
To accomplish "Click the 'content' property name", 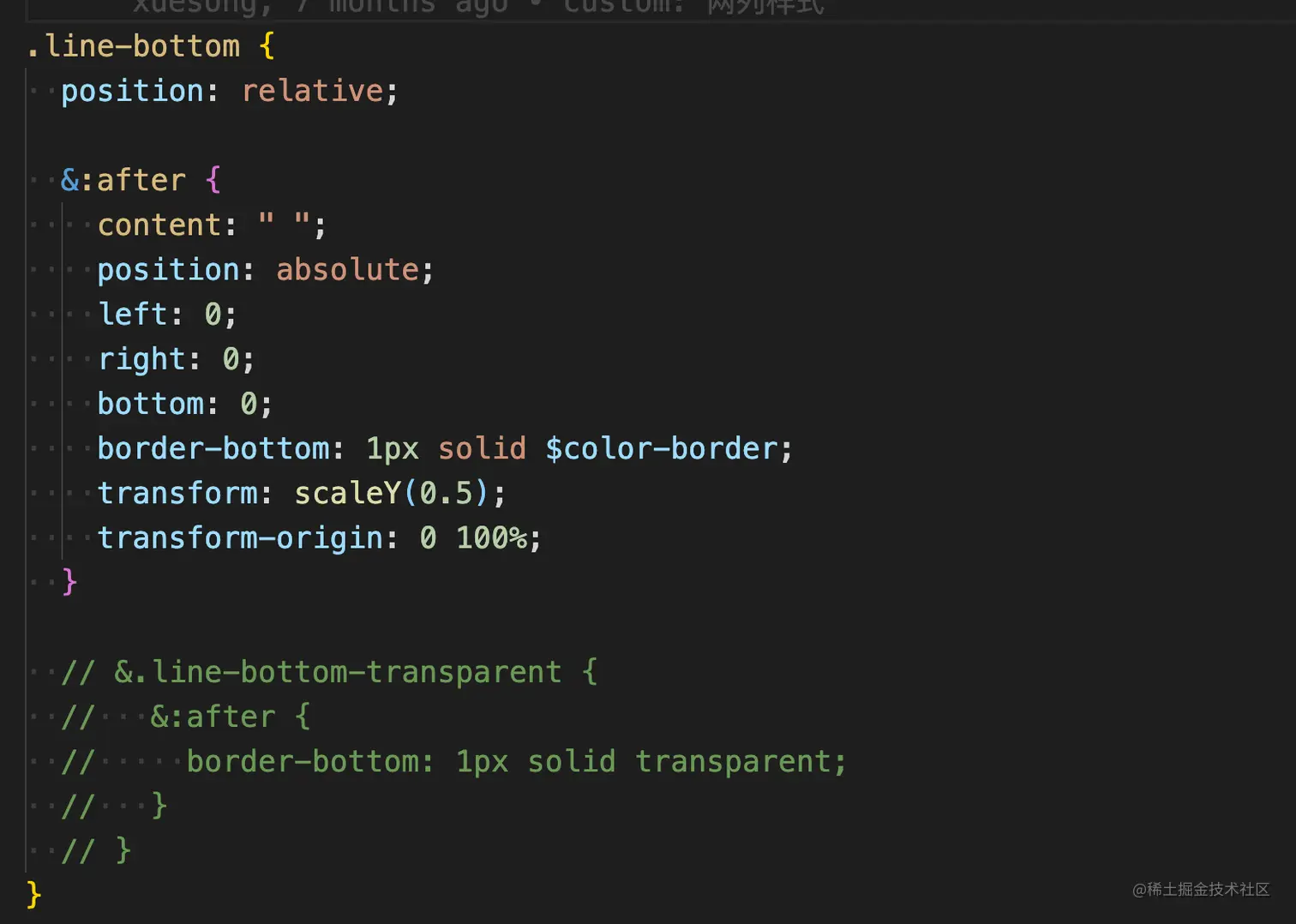I will click(x=159, y=225).
